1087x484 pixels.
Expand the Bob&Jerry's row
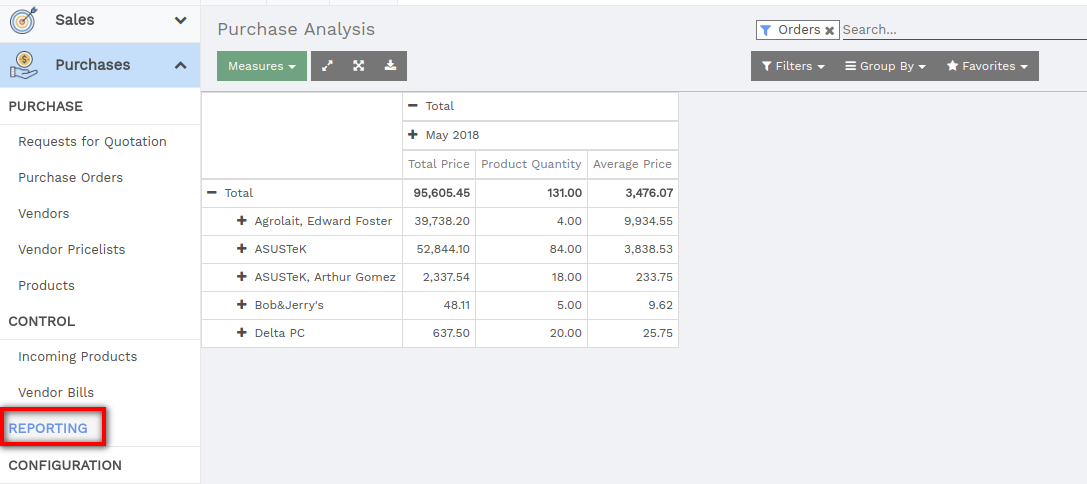coord(242,304)
